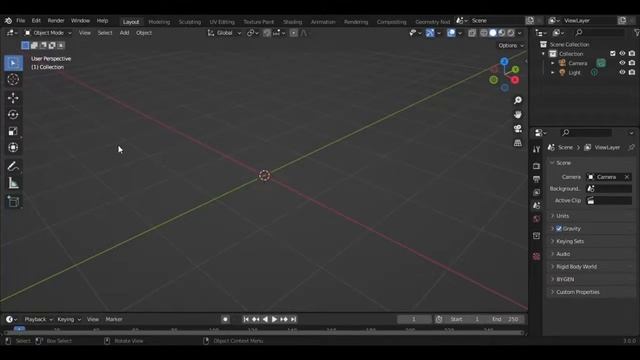
Task: Toggle the camera view icon
Action: click(x=518, y=129)
